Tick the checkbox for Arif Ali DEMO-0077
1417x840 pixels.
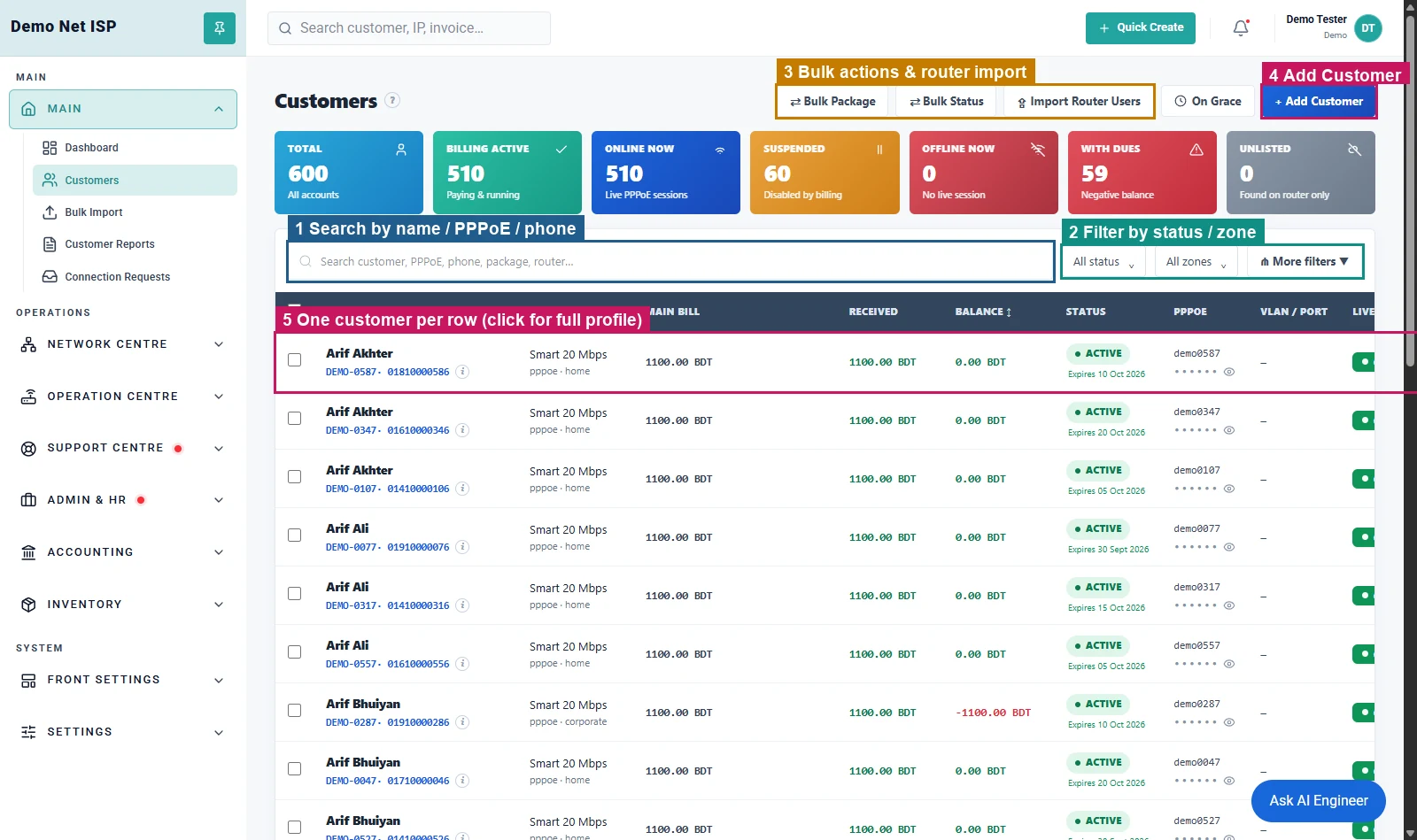[x=295, y=536]
